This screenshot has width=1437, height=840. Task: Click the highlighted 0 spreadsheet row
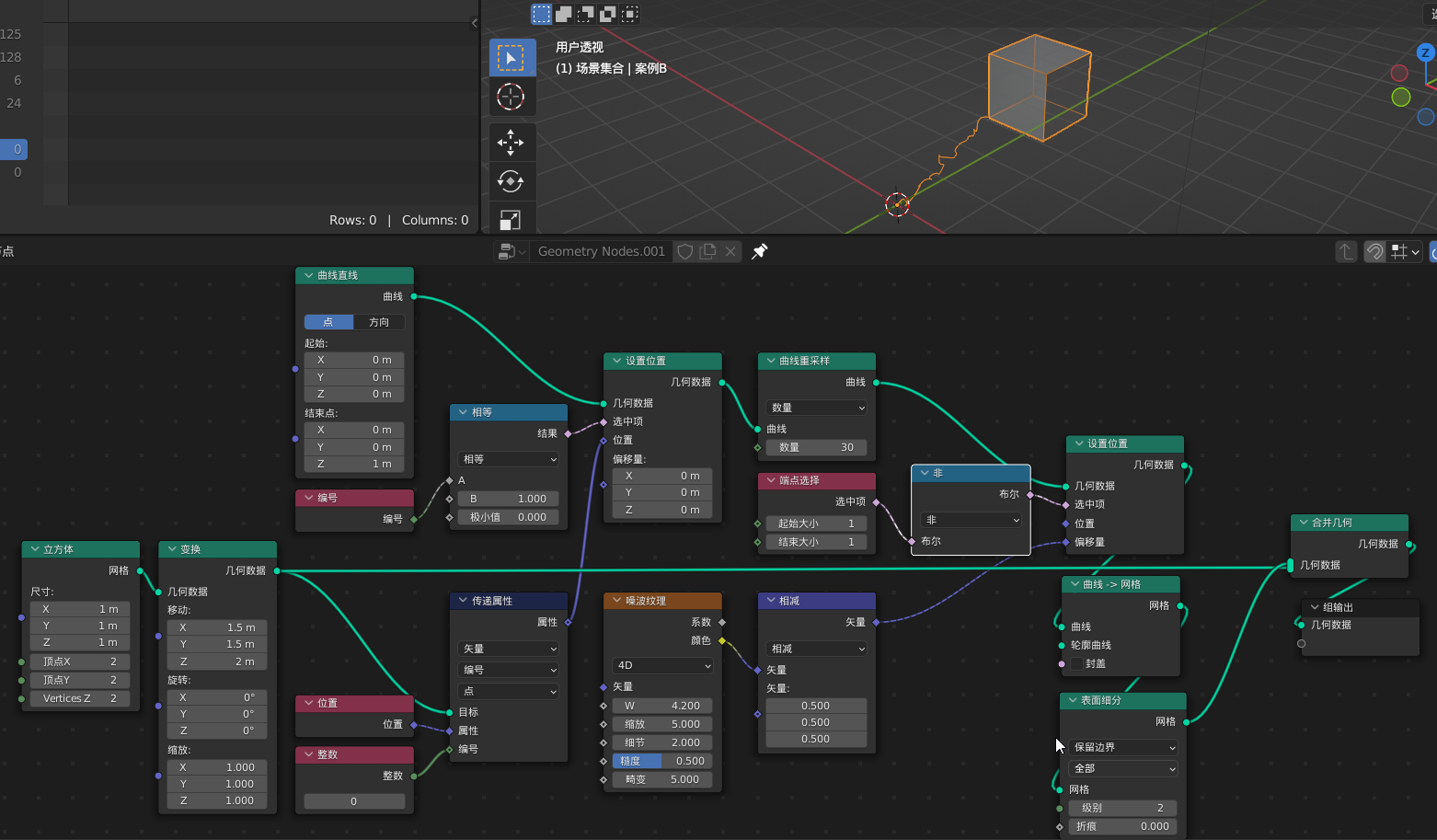point(14,149)
